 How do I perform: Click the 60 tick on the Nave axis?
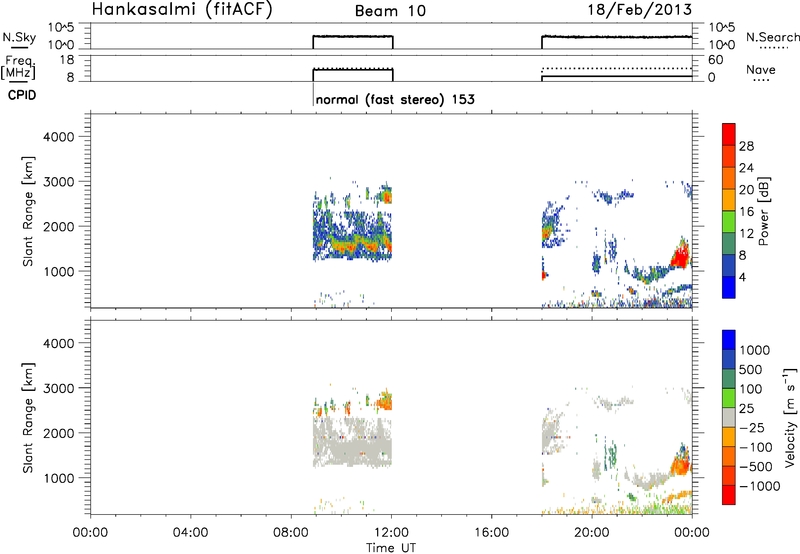coord(716,60)
